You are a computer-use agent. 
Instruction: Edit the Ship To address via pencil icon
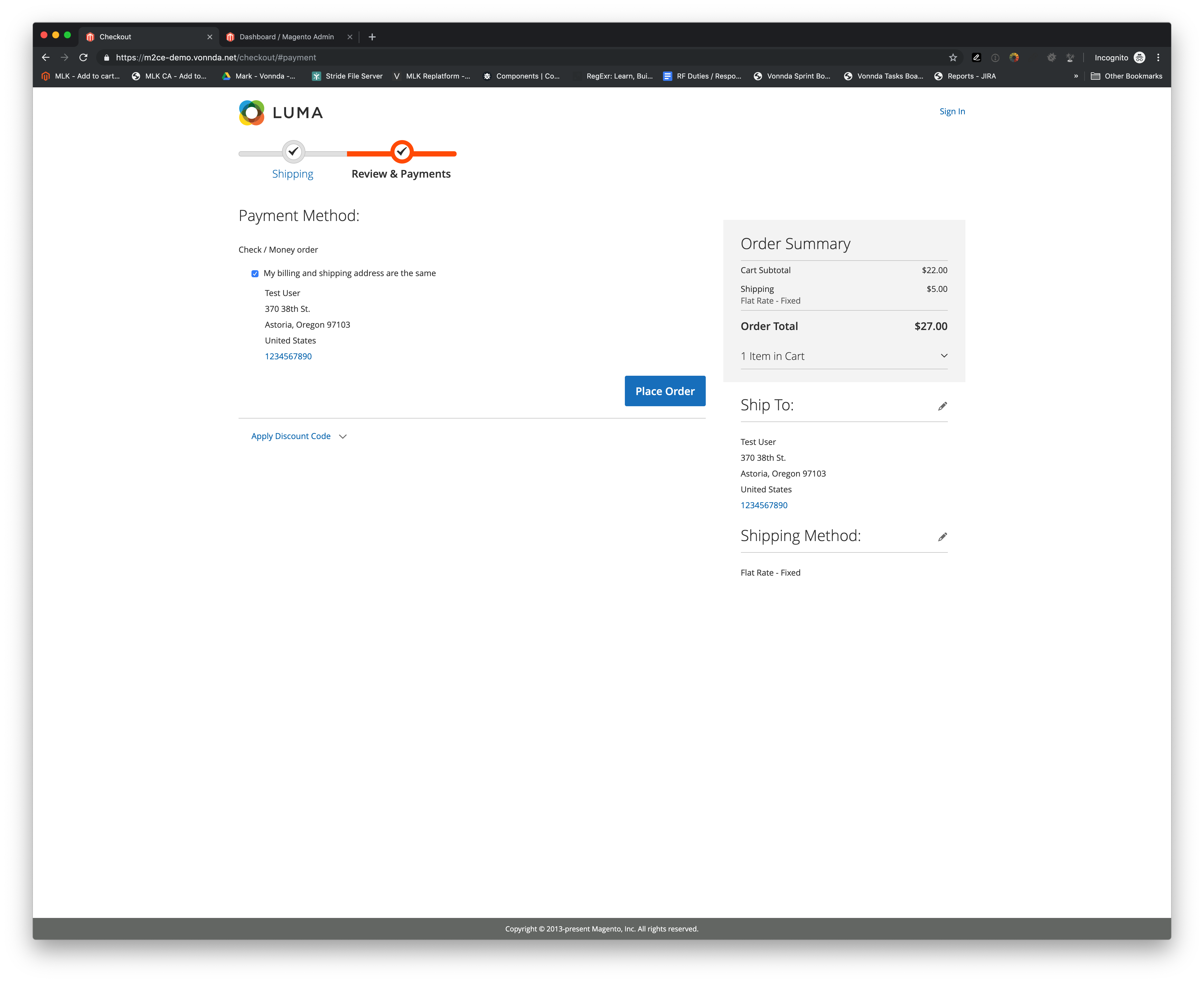pos(942,405)
